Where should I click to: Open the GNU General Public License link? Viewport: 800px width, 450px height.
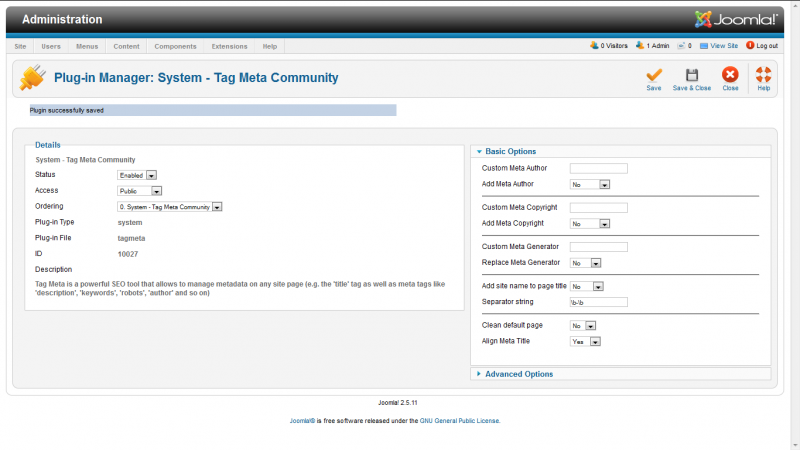[x=459, y=421]
